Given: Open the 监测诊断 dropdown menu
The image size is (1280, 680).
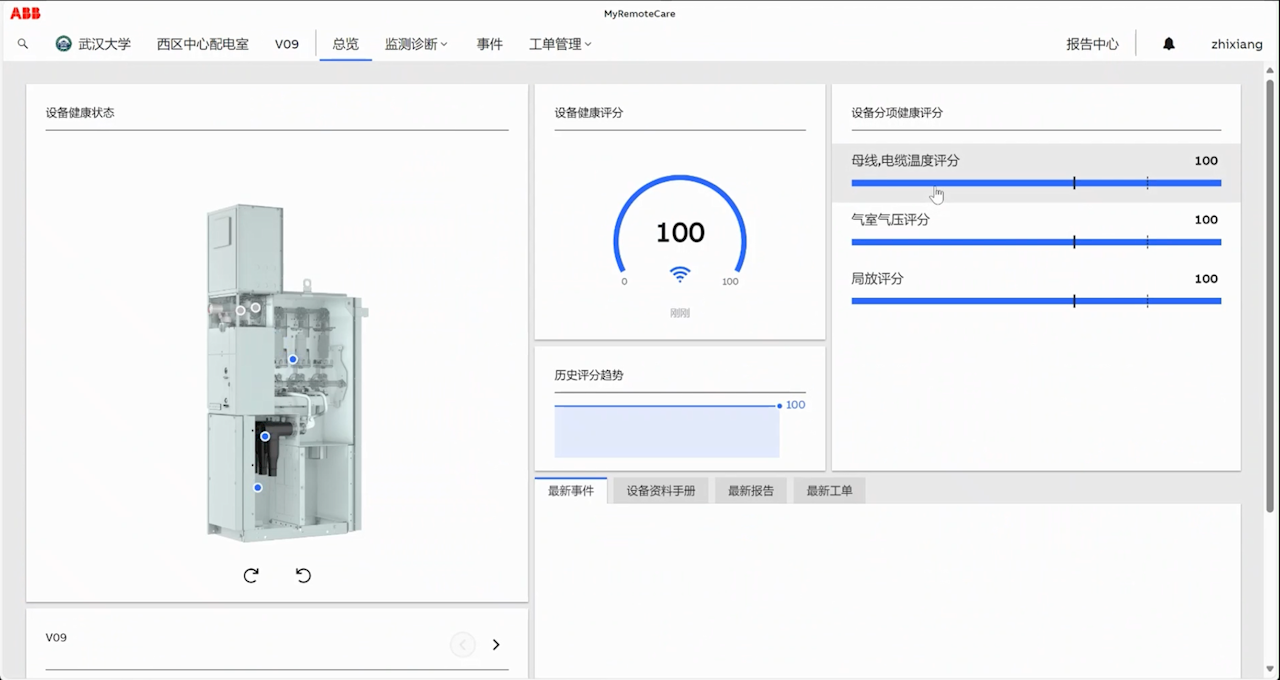Looking at the screenshot, I should click(416, 44).
